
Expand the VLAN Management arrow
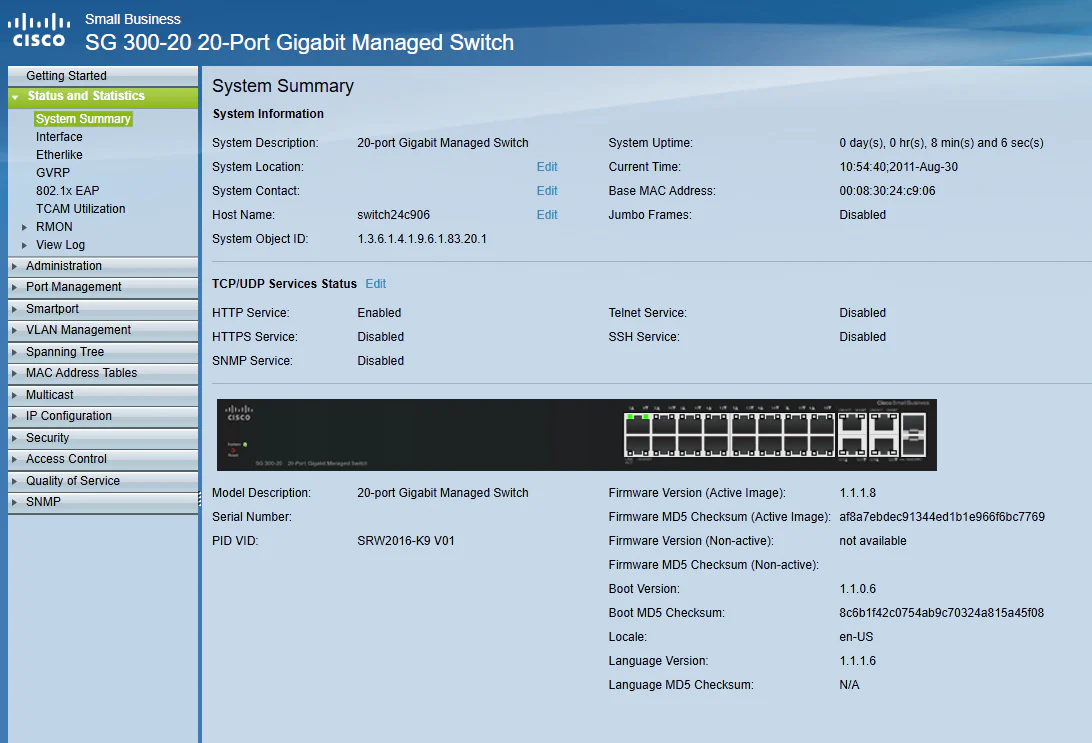(15, 330)
